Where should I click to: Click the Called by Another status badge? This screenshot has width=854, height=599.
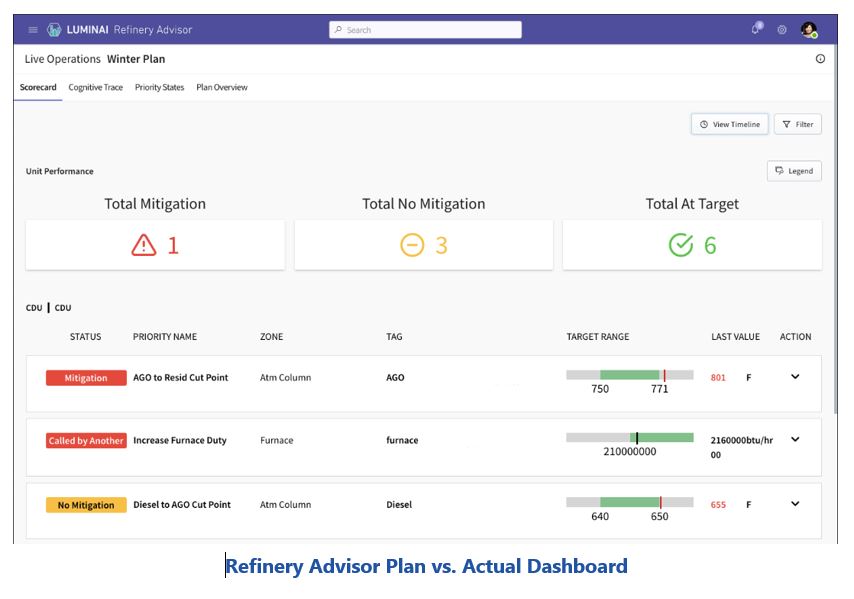86,441
